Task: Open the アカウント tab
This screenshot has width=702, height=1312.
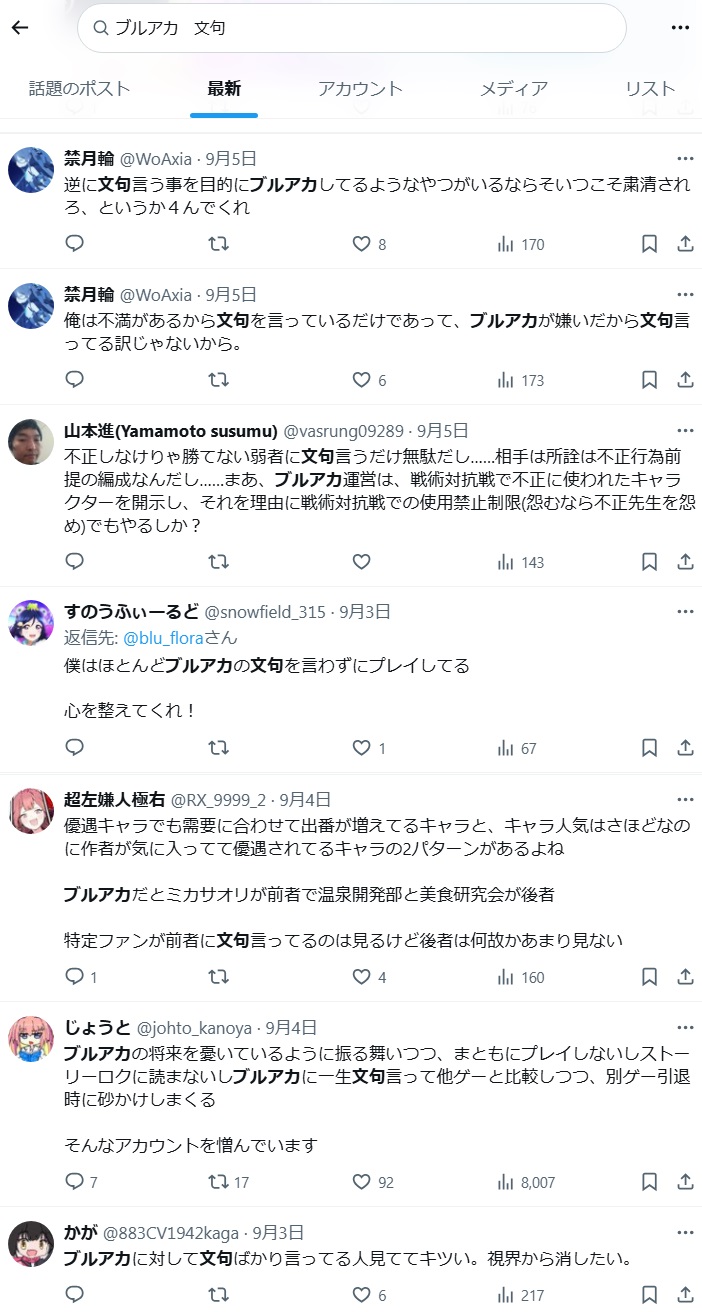Action: (x=360, y=89)
